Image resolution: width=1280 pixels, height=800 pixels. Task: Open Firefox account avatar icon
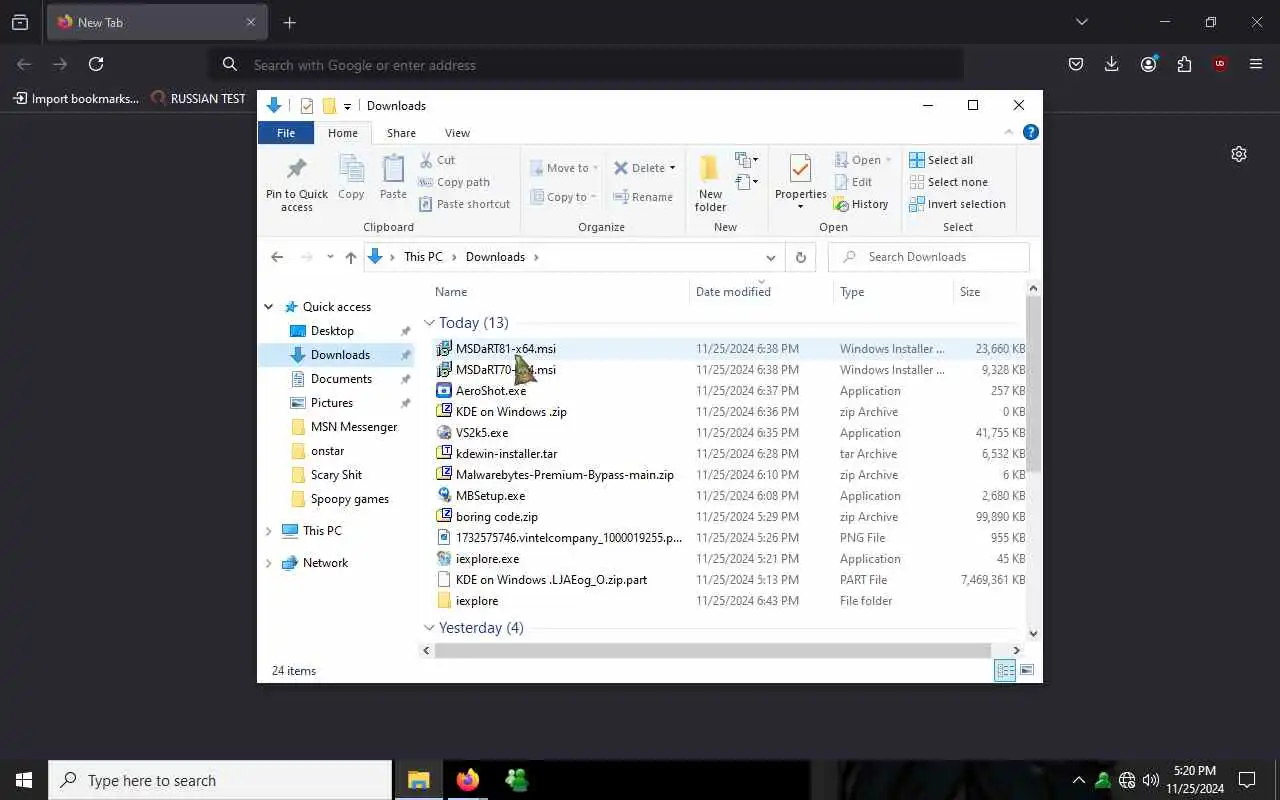pyautogui.click(x=1148, y=64)
